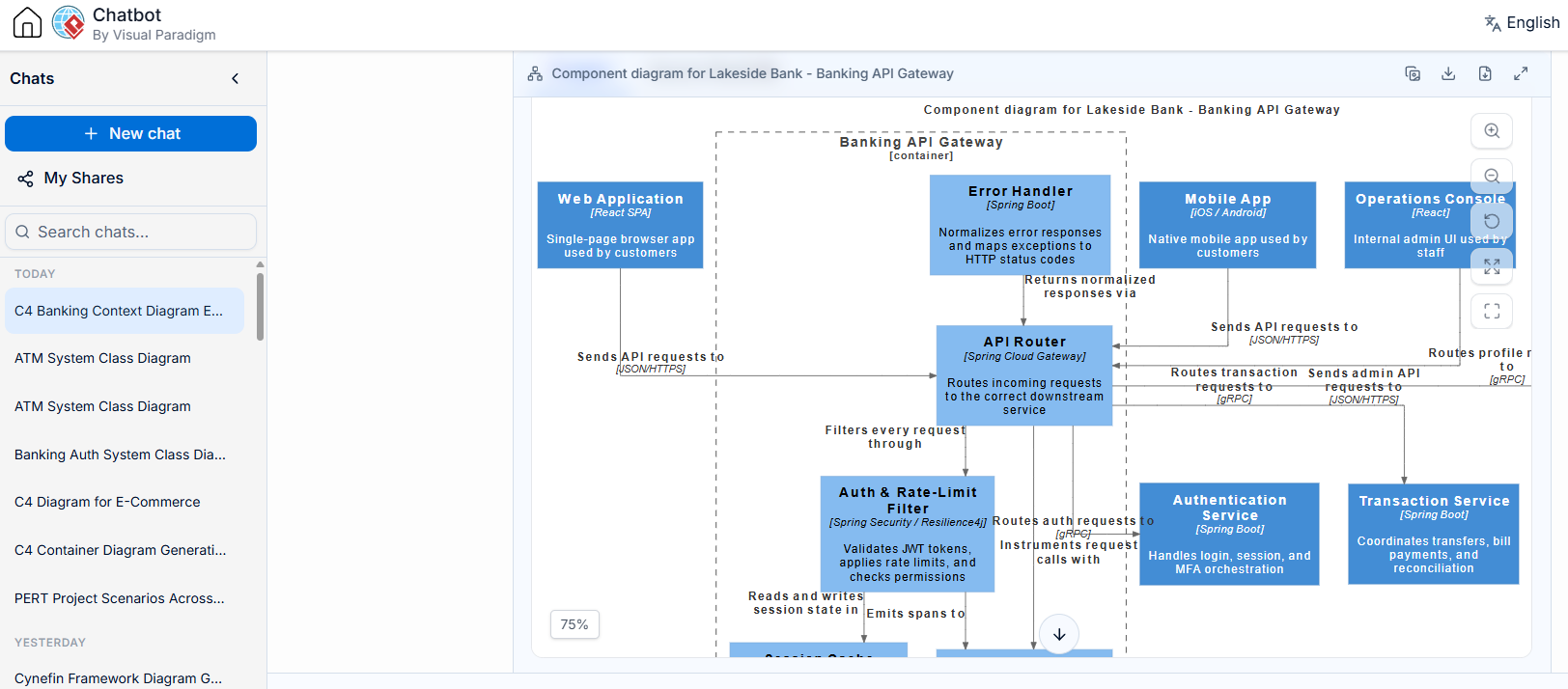Viewport: 1568px width, 689px height.
Task: Select the Operations Console component title
Action: pyautogui.click(x=1430, y=199)
